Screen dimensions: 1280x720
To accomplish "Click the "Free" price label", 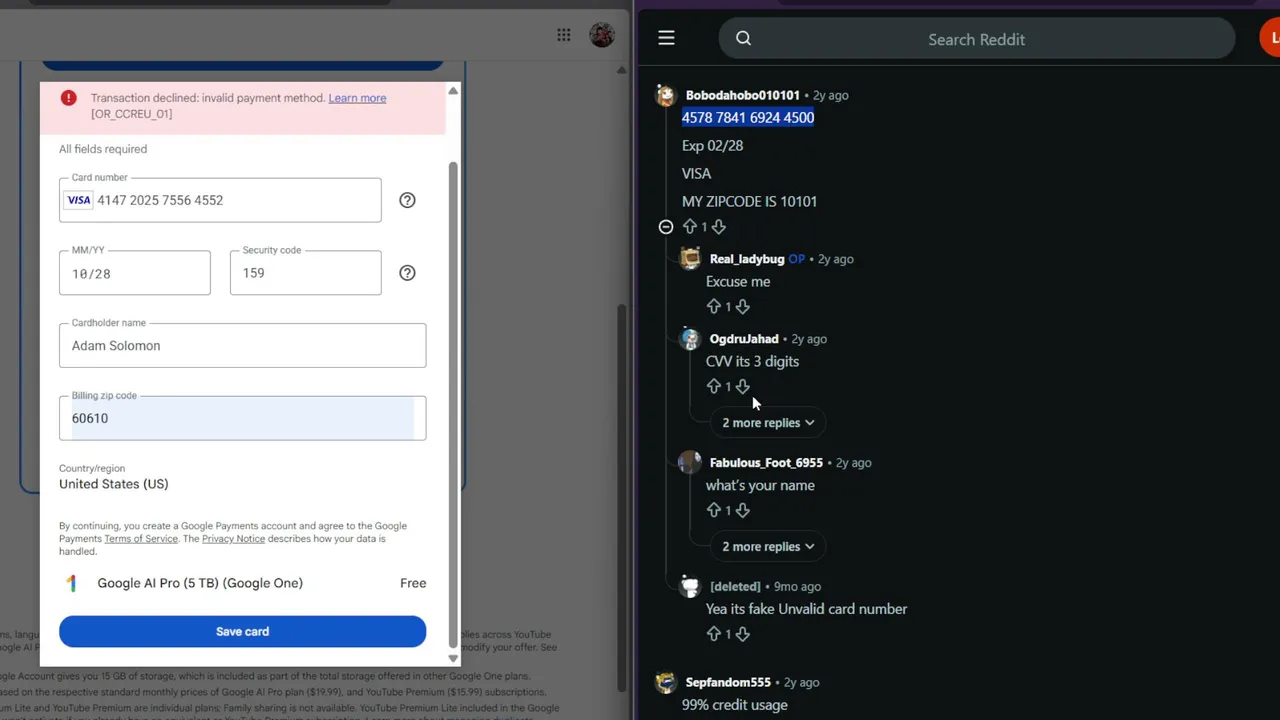I will [413, 583].
